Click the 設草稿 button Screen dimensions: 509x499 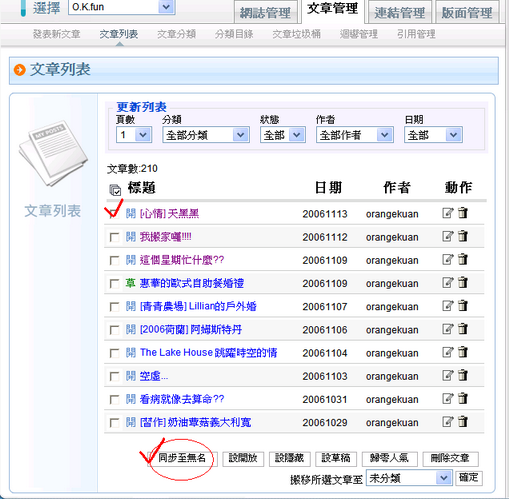pyautogui.click(x=336, y=458)
